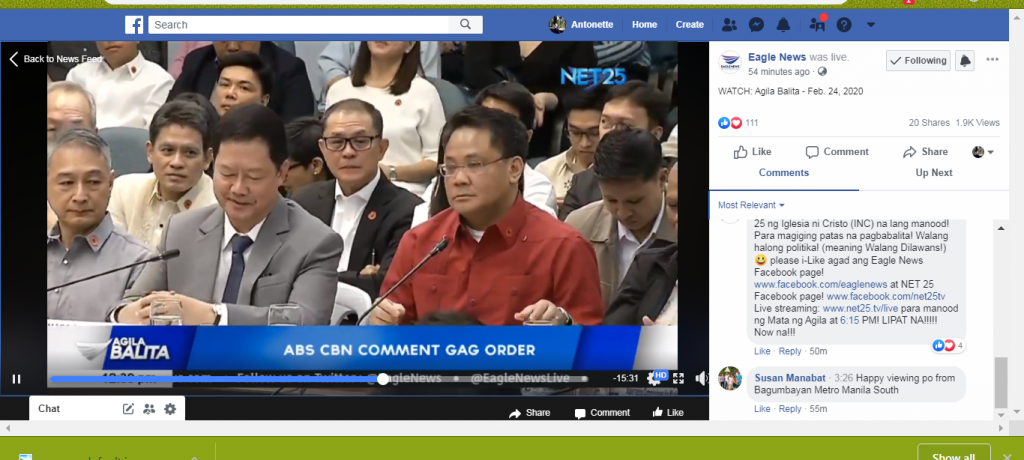Toggle the Following button for Eagle News
1024x460 pixels.
pos(917,60)
